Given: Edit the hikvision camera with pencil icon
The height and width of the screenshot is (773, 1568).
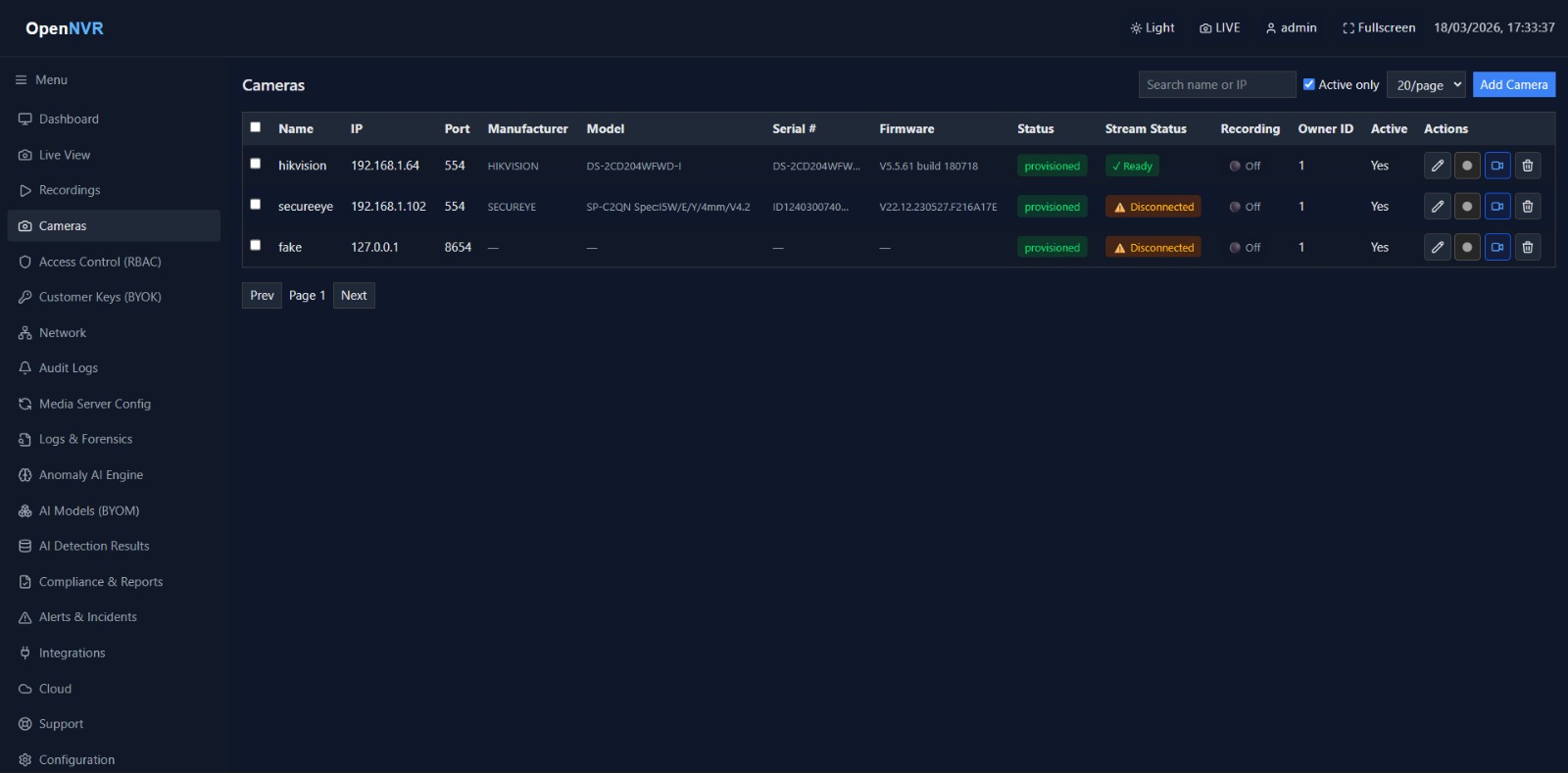Looking at the screenshot, I should pos(1437,166).
